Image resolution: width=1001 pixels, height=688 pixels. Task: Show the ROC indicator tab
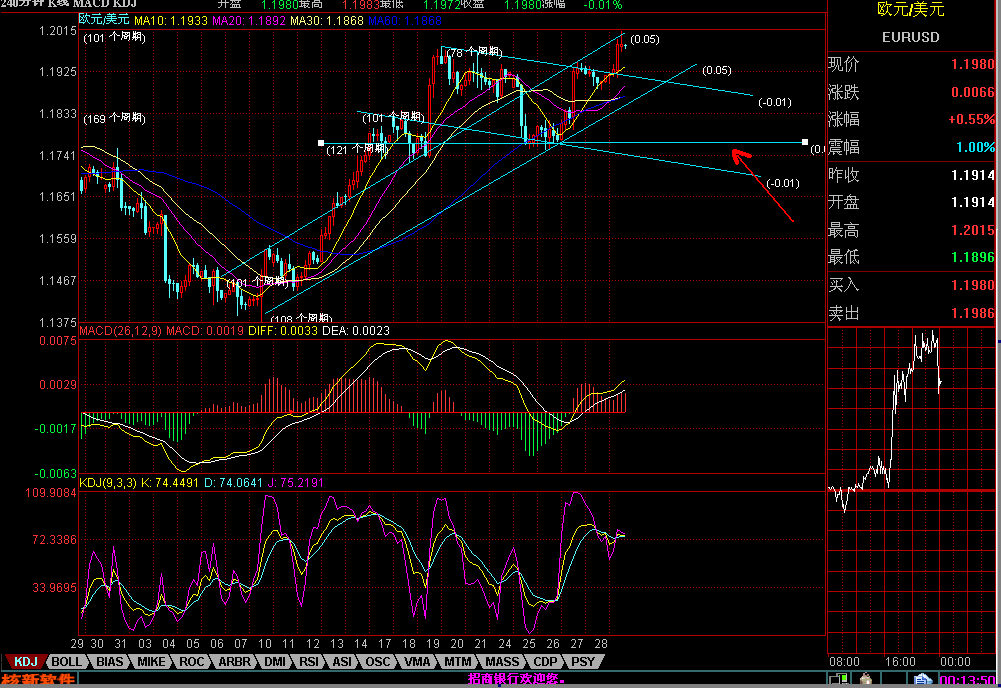coord(192,662)
